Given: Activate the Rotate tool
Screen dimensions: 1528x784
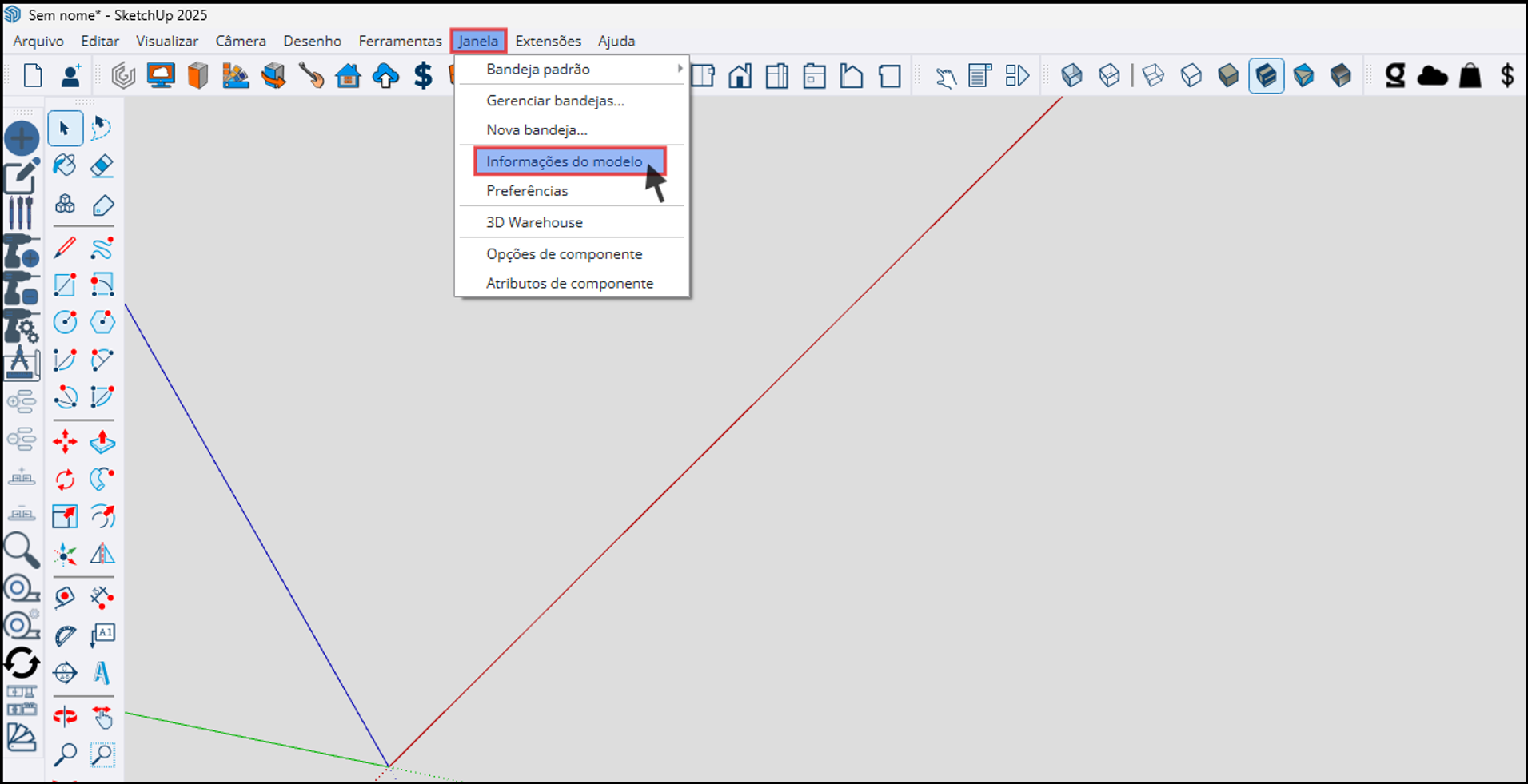Looking at the screenshot, I should pyautogui.click(x=65, y=479).
